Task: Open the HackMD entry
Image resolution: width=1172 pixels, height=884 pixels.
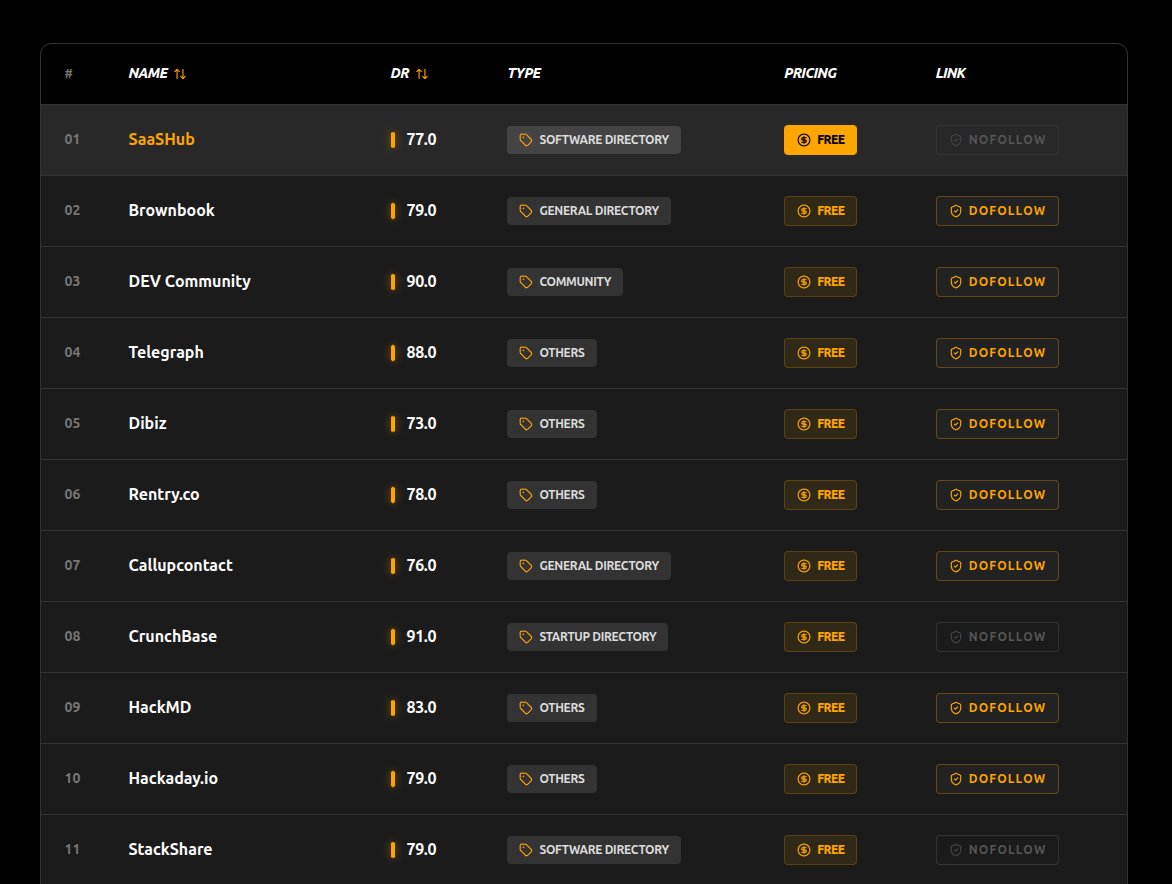Action: [x=160, y=707]
